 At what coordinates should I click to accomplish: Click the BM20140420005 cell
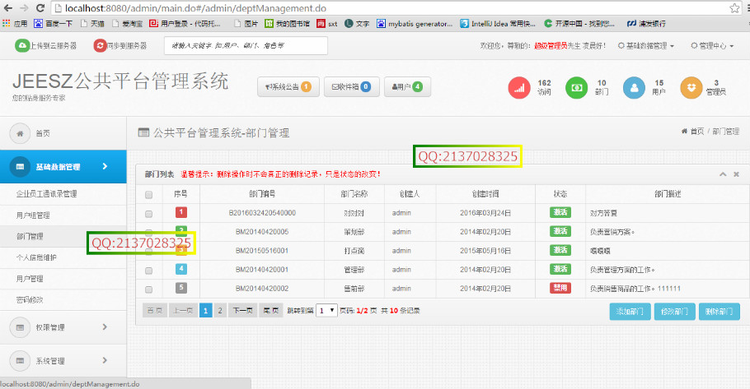(x=262, y=232)
